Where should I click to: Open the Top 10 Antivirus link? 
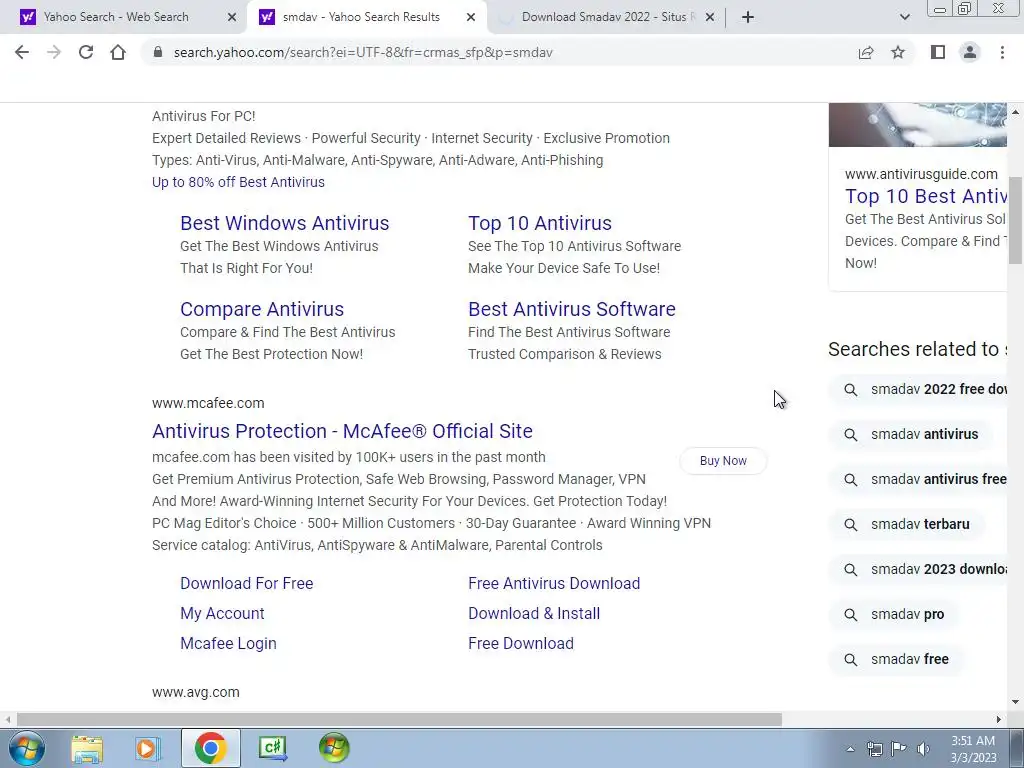540,223
